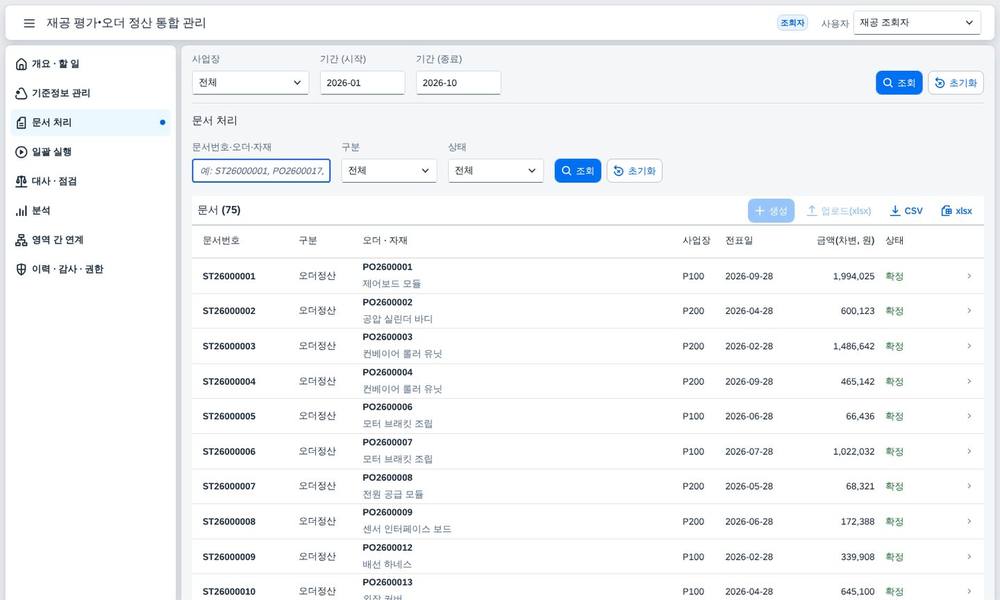This screenshot has width=1000, height=600.
Task: Open the 영역 간 연계 menu
Action: [x=91, y=240]
